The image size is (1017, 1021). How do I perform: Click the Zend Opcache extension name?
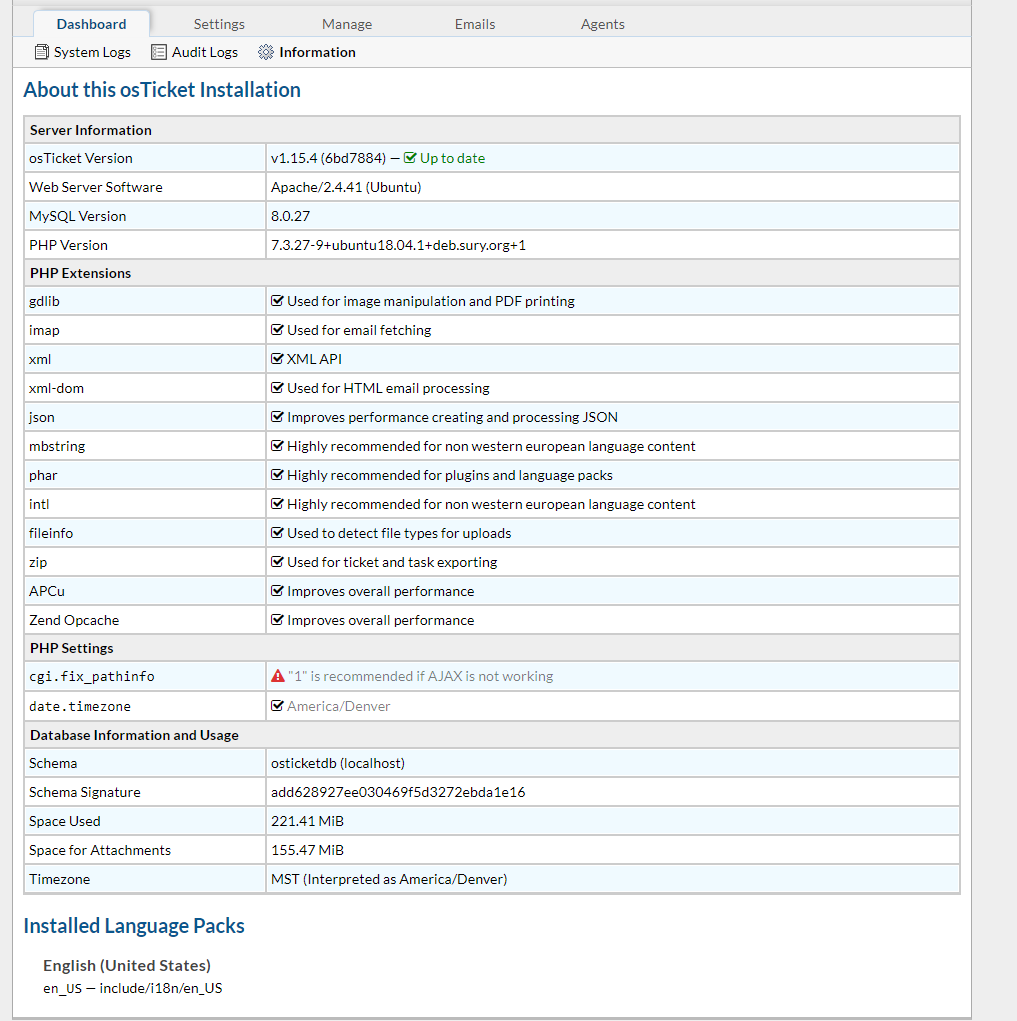click(x=74, y=621)
